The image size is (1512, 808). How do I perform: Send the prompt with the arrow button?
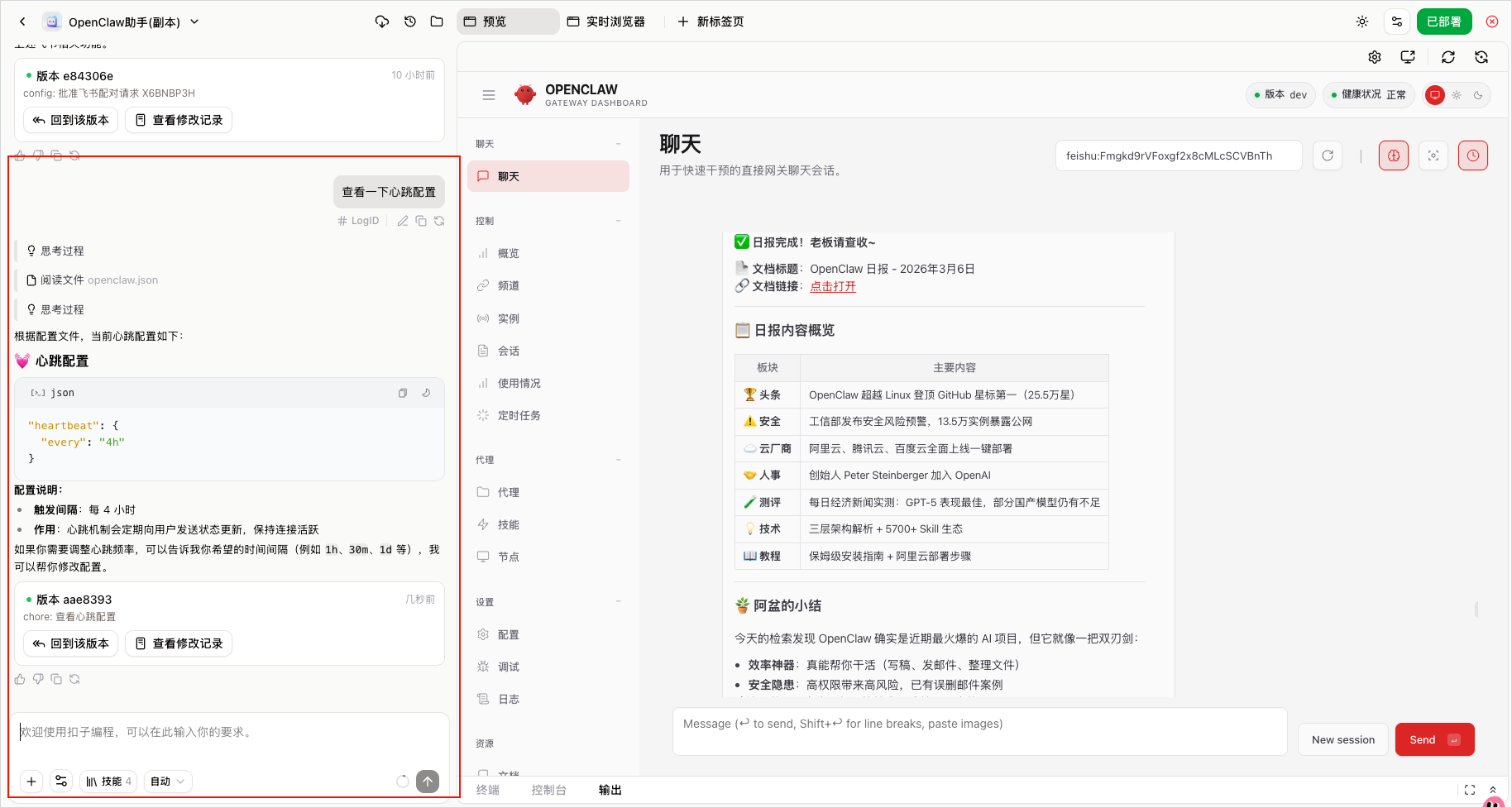428,782
